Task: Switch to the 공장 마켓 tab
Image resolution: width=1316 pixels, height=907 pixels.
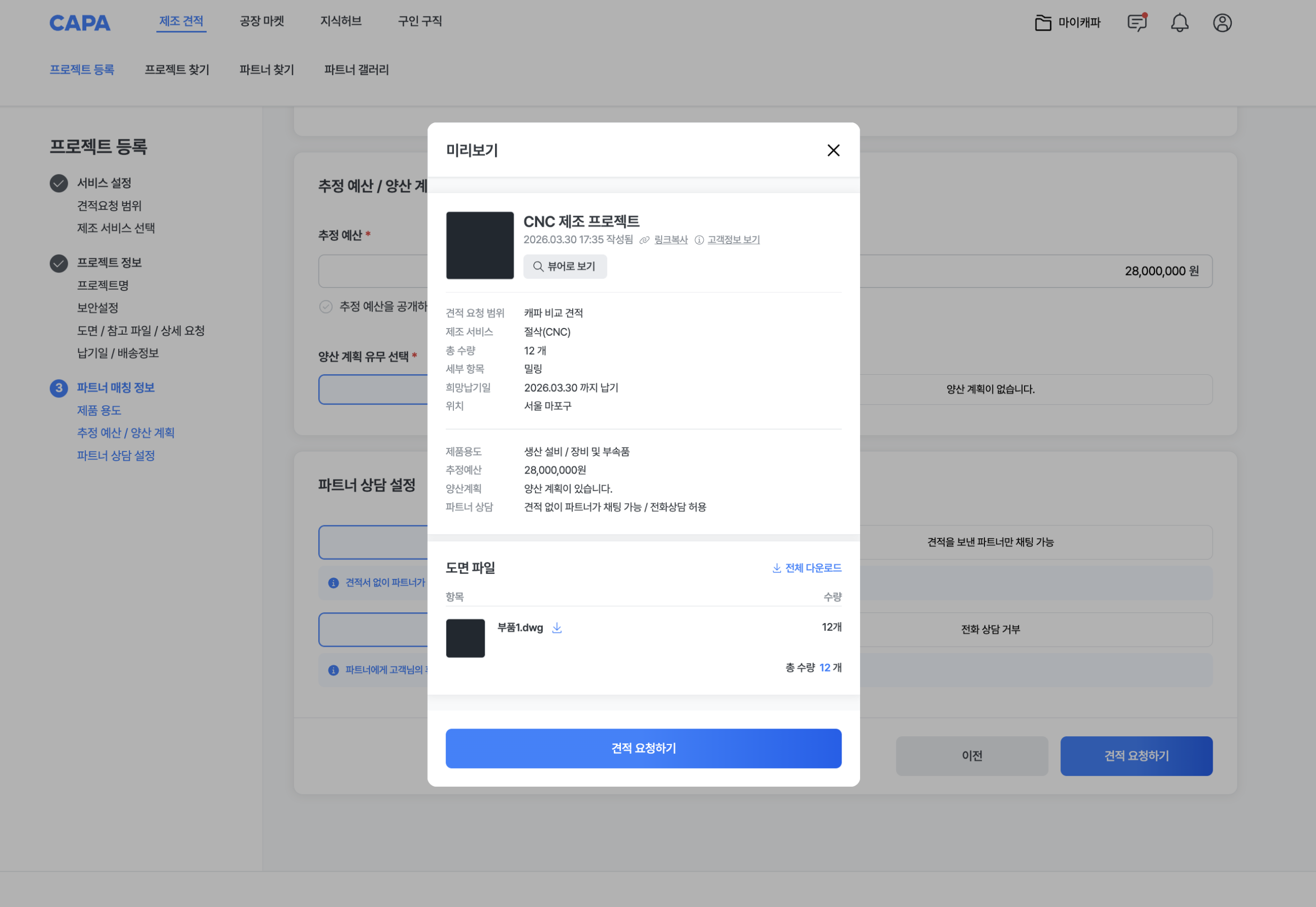Action: [x=261, y=22]
